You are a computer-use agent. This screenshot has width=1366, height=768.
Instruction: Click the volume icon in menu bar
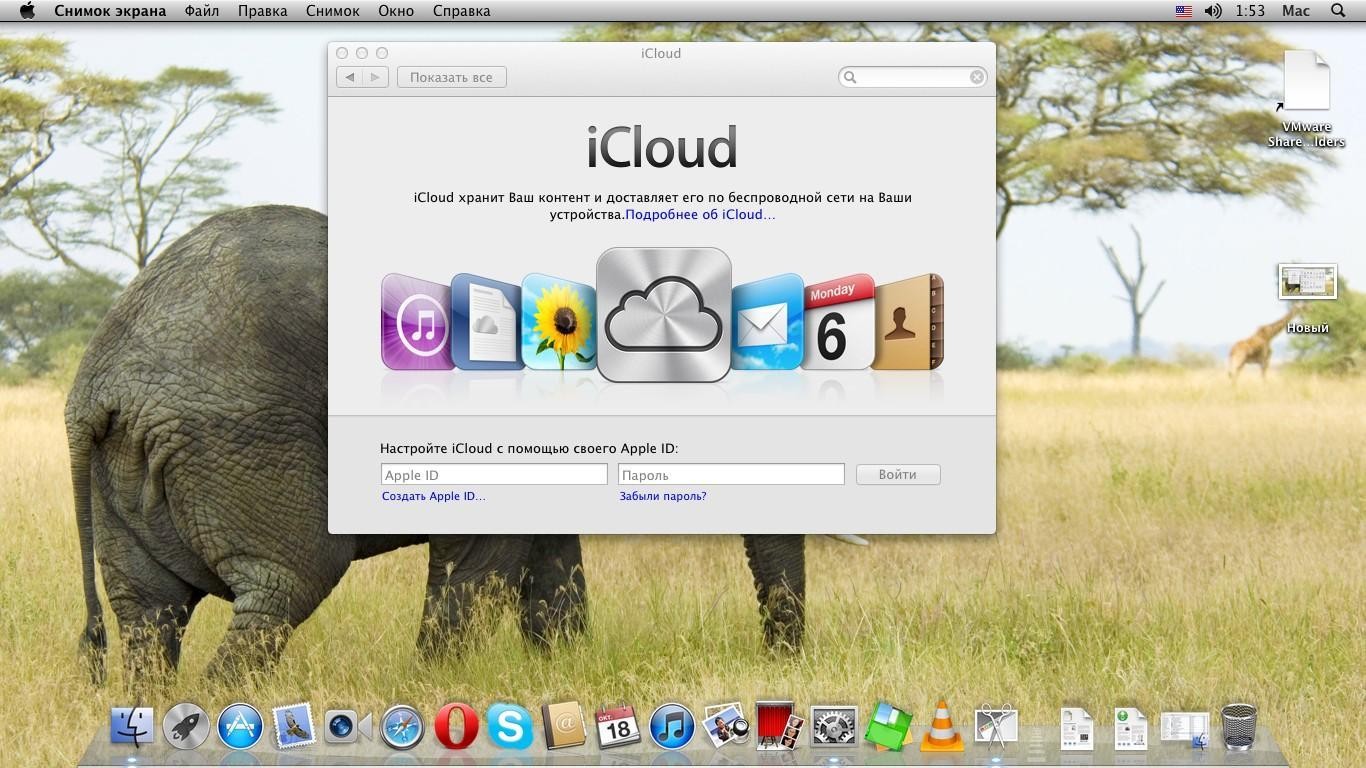point(1213,11)
